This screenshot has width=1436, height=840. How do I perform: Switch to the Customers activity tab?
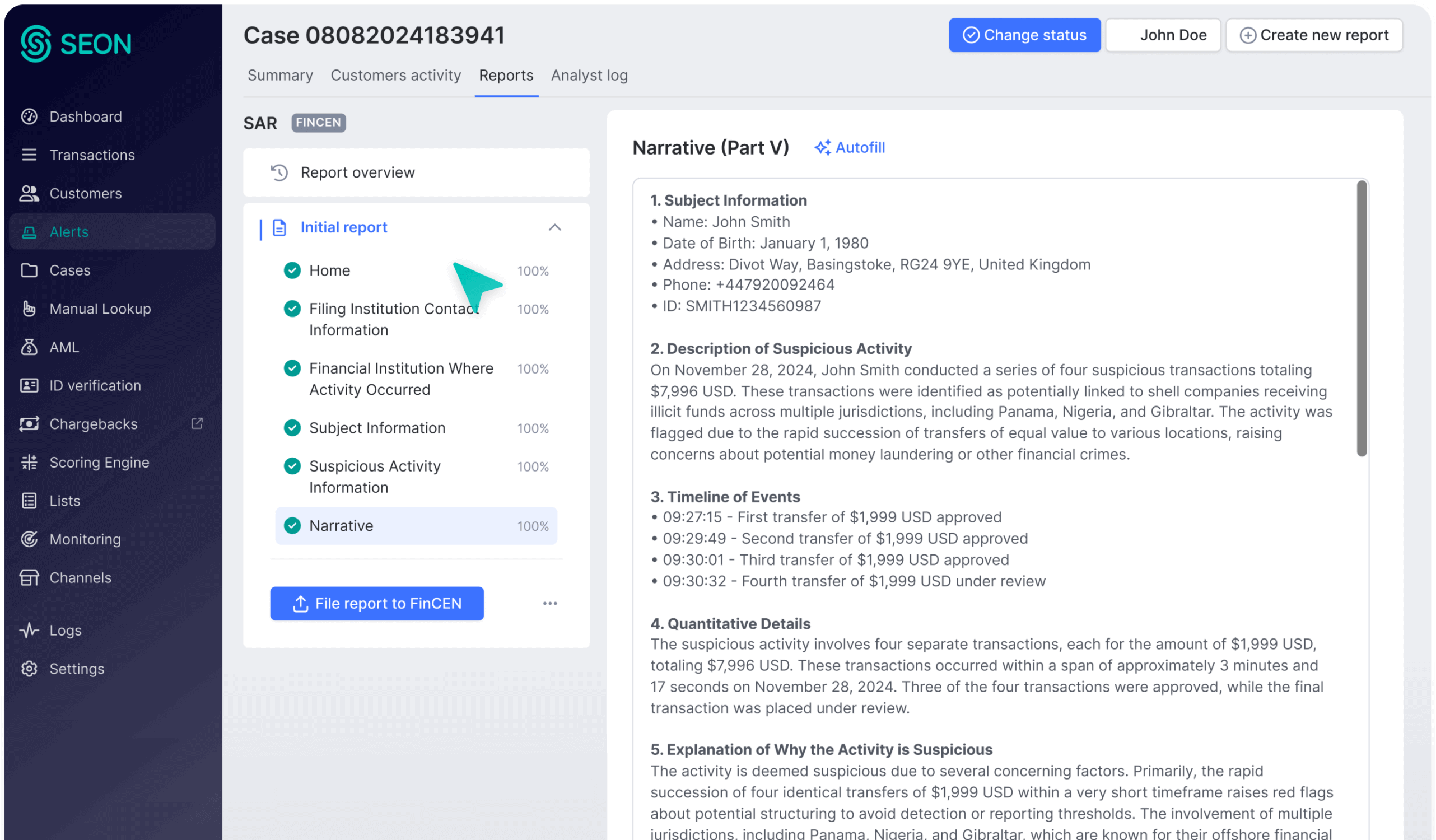(x=395, y=75)
